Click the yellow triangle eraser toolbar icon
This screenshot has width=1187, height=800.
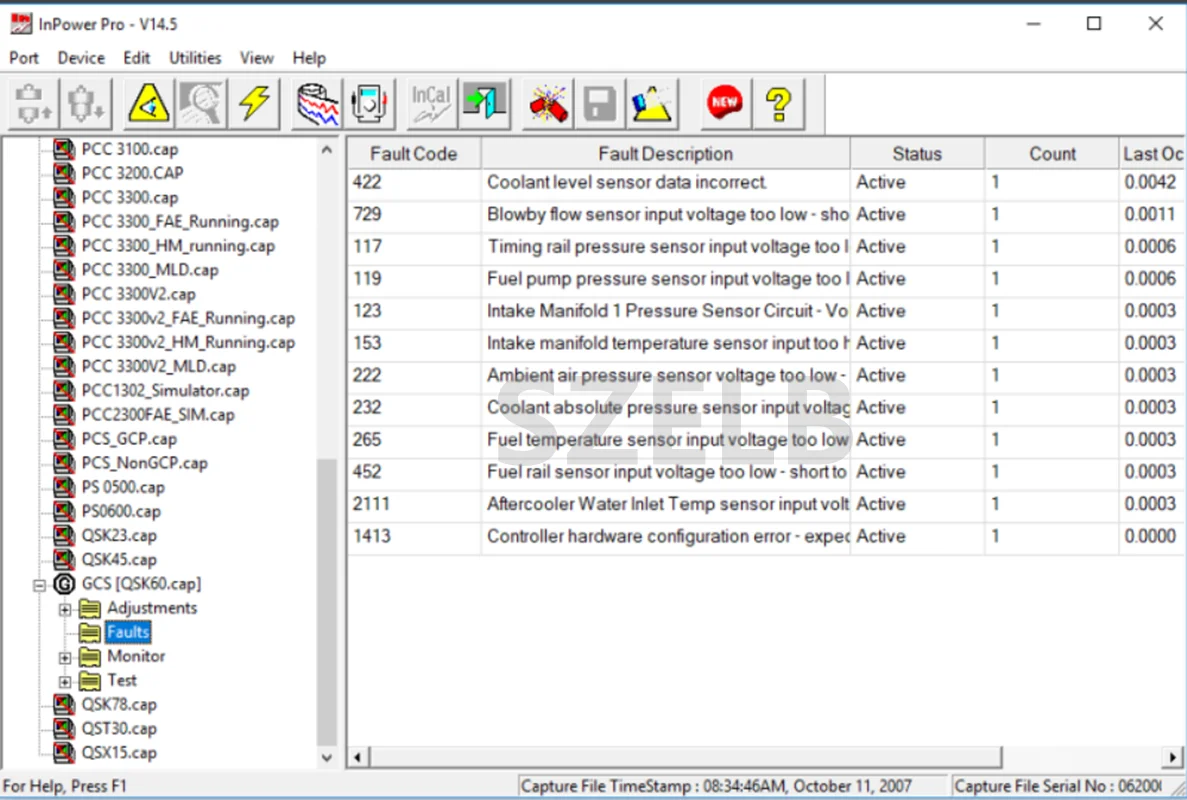coord(653,104)
